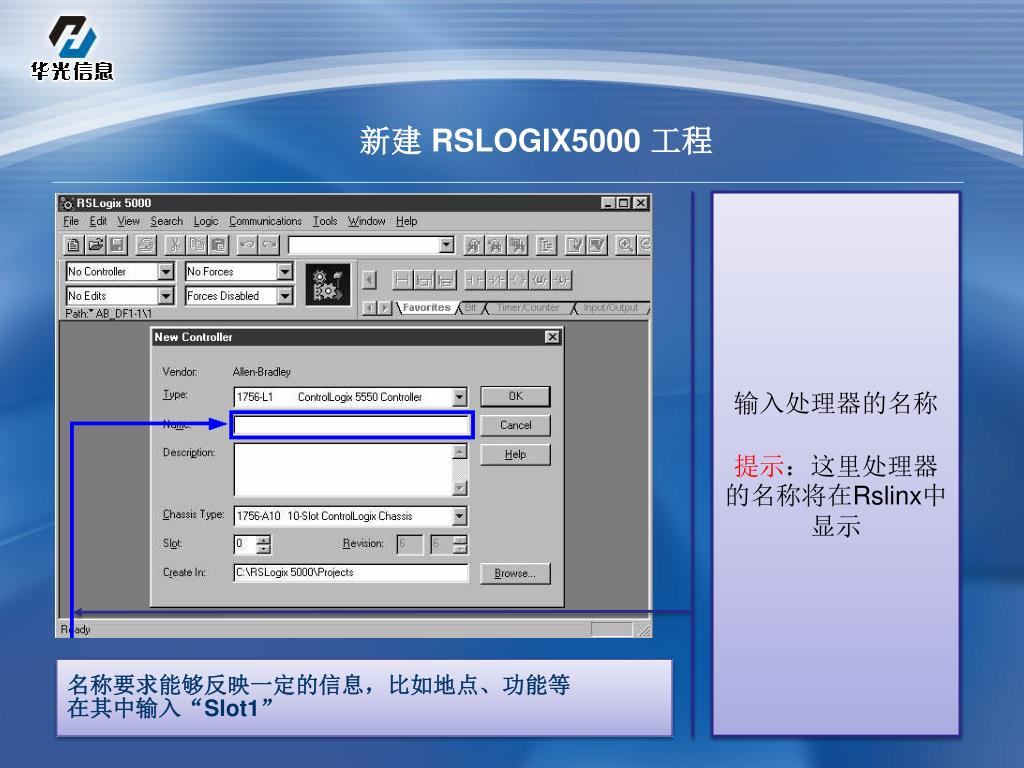Insert an Examine On (XIC) contact
The width and height of the screenshot is (1024, 768).
point(475,280)
